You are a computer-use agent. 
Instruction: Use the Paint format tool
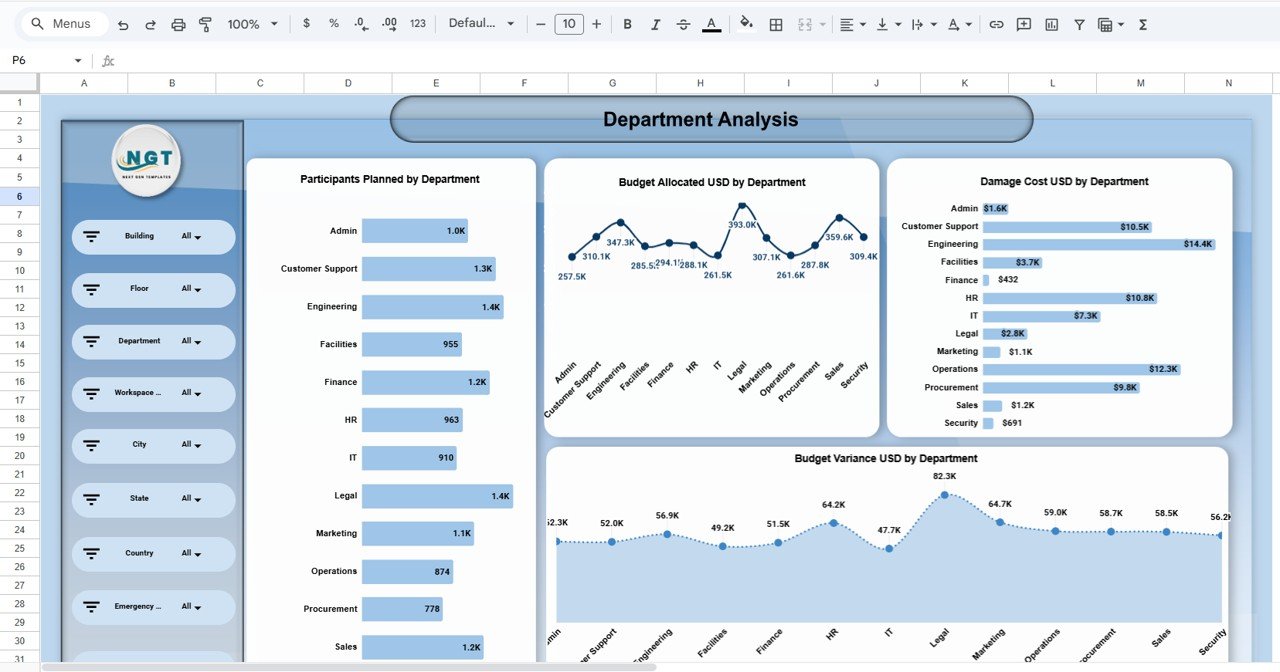pyautogui.click(x=205, y=23)
